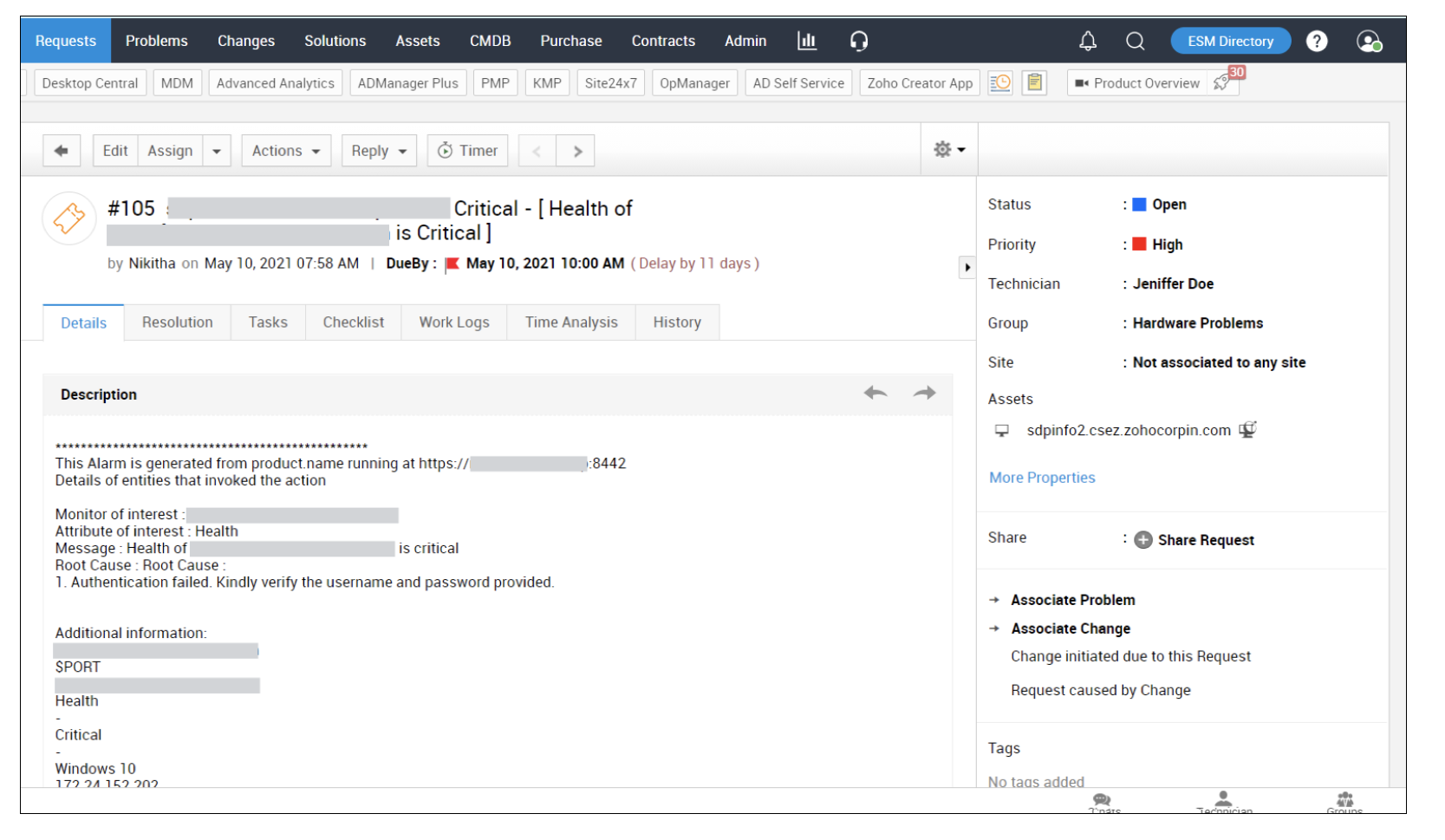Go to the next request

(577, 151)
